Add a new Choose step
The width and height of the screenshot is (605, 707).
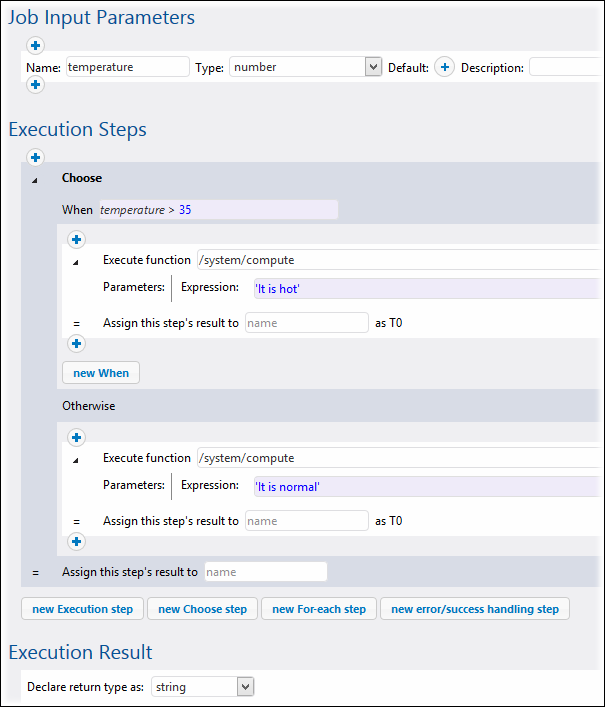click(x=202, y=609)
